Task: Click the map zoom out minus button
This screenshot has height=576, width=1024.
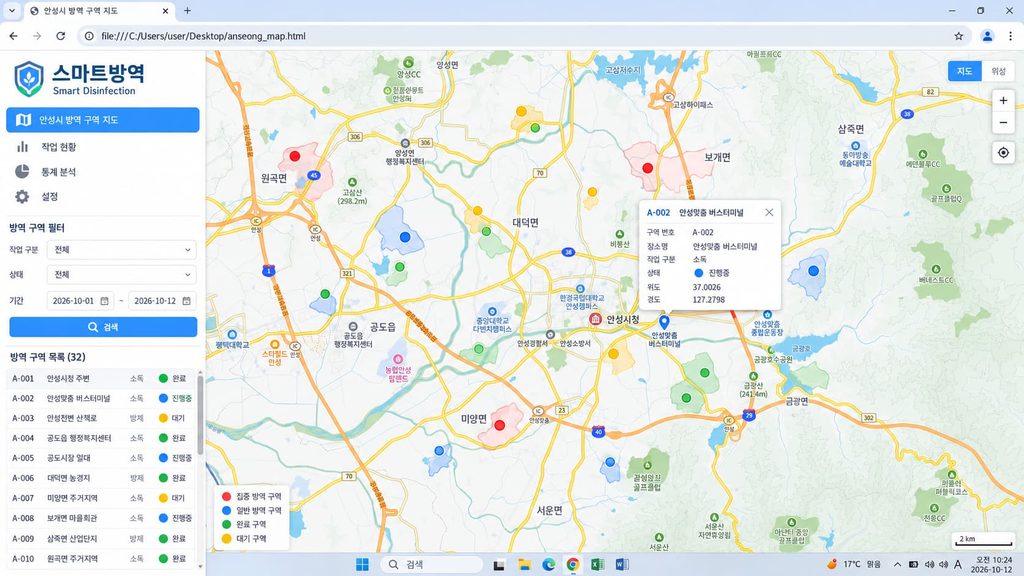Action: (x=1003, y=122)
